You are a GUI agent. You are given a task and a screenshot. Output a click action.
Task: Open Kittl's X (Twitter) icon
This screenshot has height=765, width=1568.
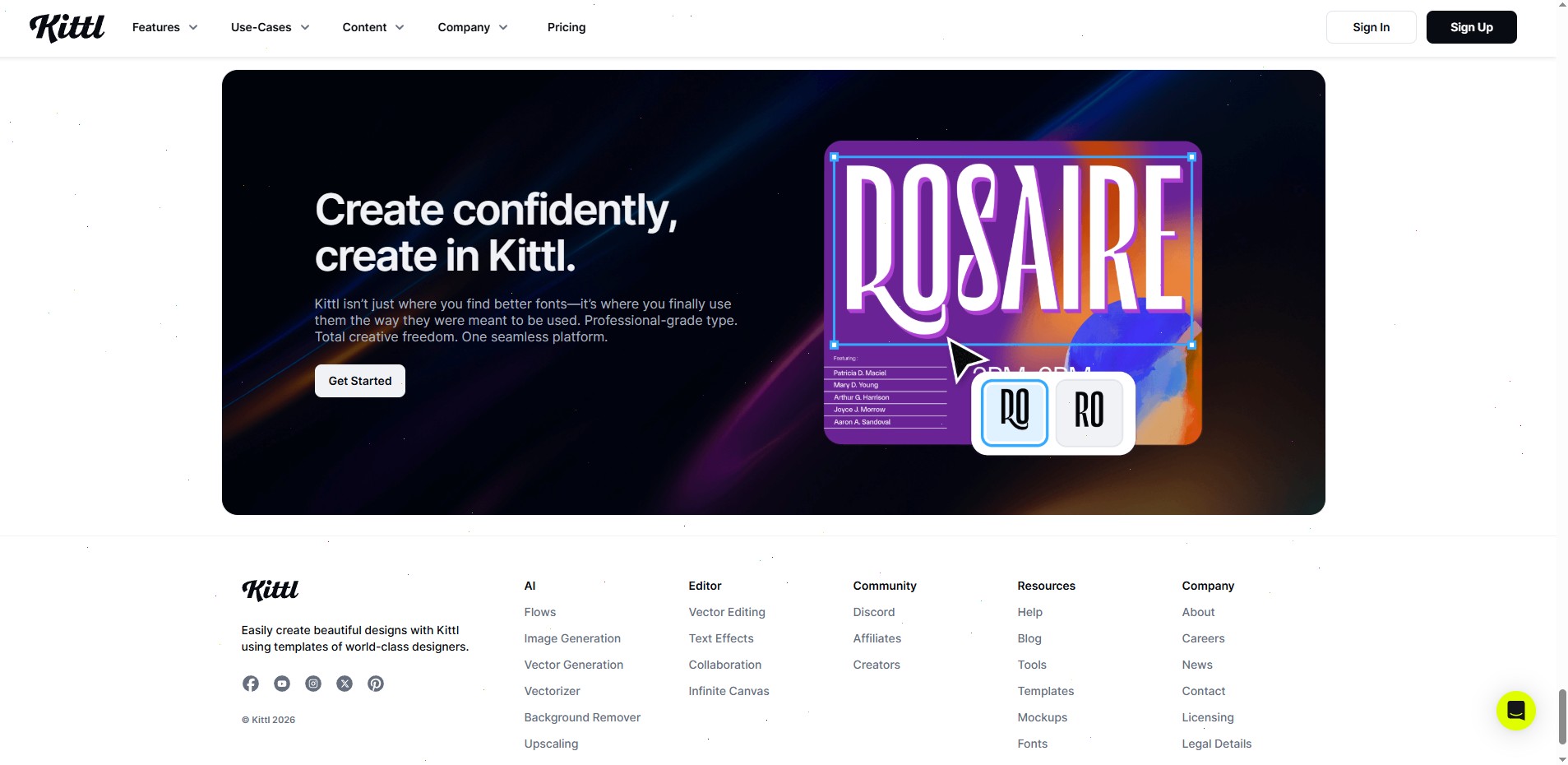[x=345, y=684]
